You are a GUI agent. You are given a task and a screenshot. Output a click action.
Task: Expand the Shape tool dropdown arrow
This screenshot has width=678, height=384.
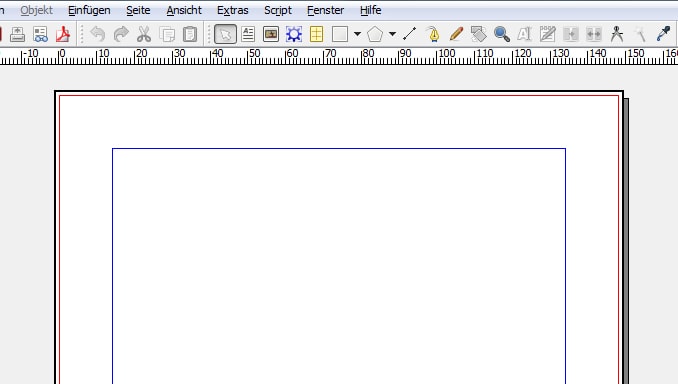pos(358,34)
